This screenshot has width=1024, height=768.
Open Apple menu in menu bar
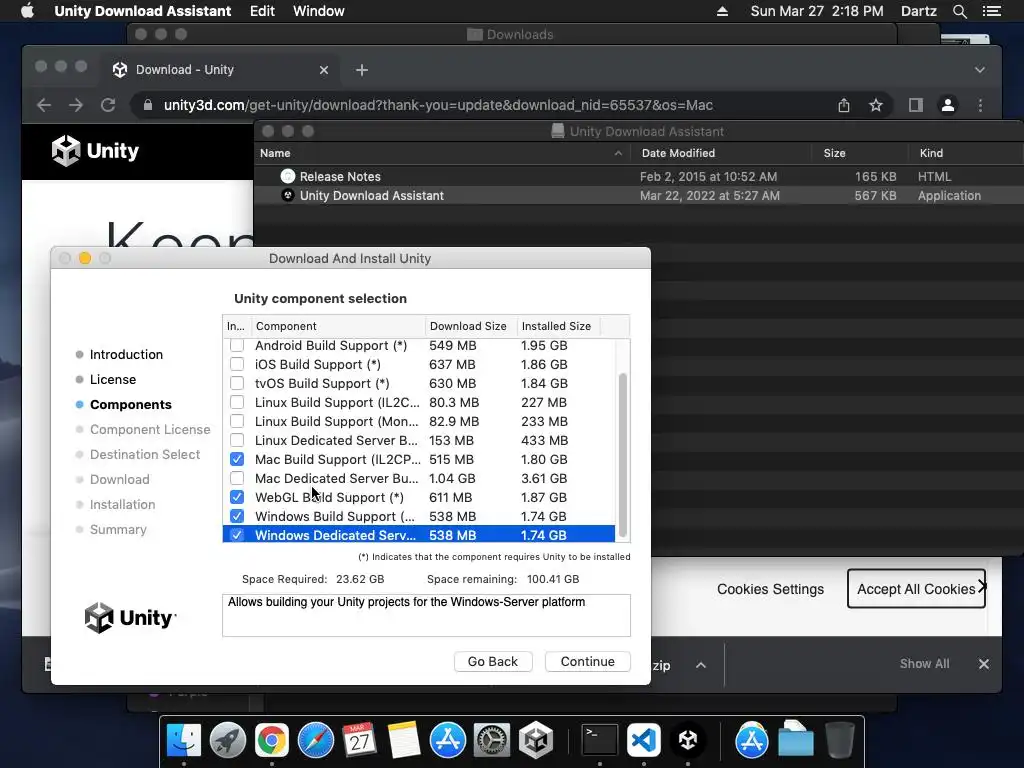[27, 11]
